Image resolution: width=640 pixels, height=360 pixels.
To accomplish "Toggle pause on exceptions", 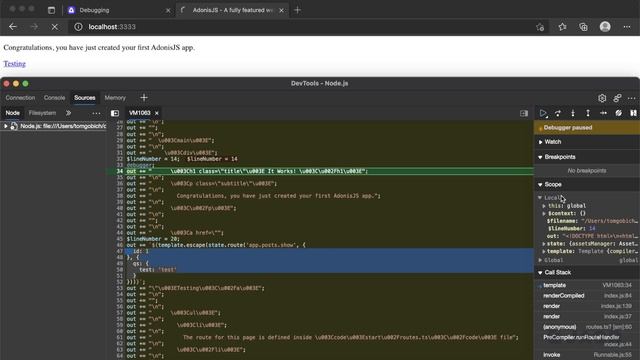I will 633,113.
